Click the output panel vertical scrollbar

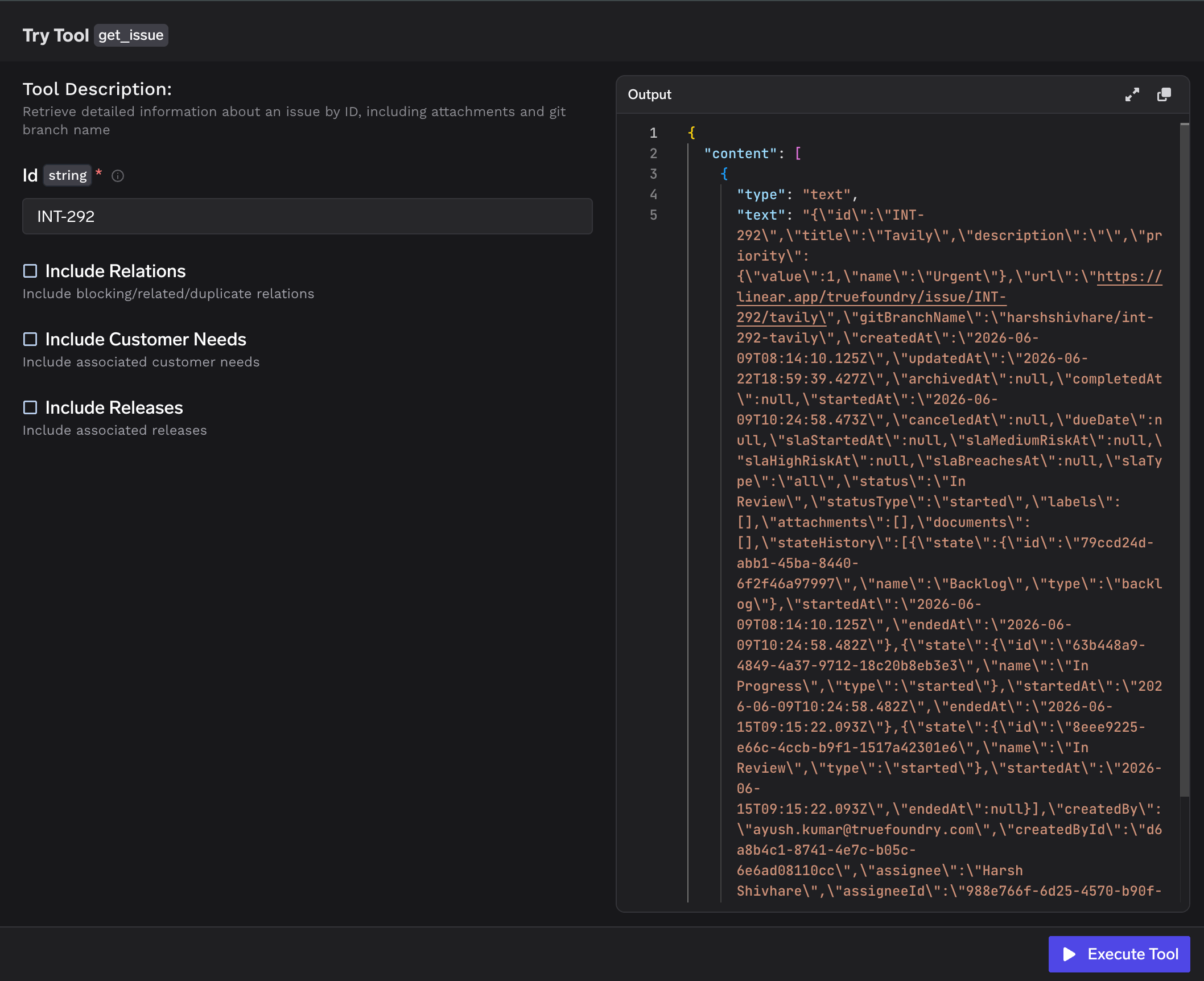[x=1185, y=460]
